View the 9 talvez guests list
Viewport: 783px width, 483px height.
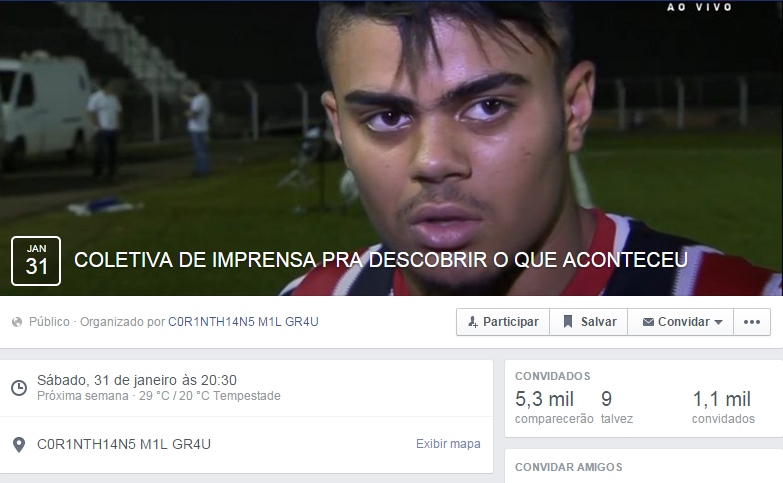point(617,407)
